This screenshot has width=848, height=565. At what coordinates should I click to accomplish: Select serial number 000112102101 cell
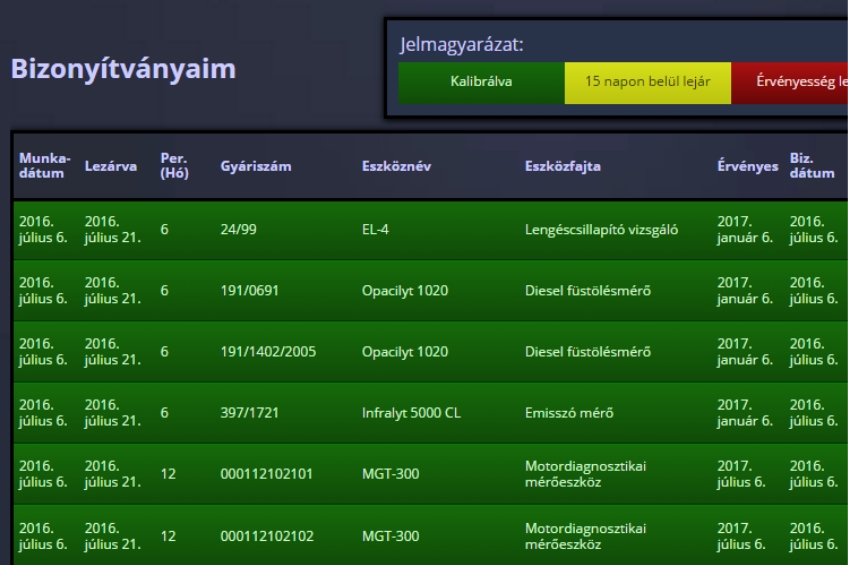click(267, 474)
